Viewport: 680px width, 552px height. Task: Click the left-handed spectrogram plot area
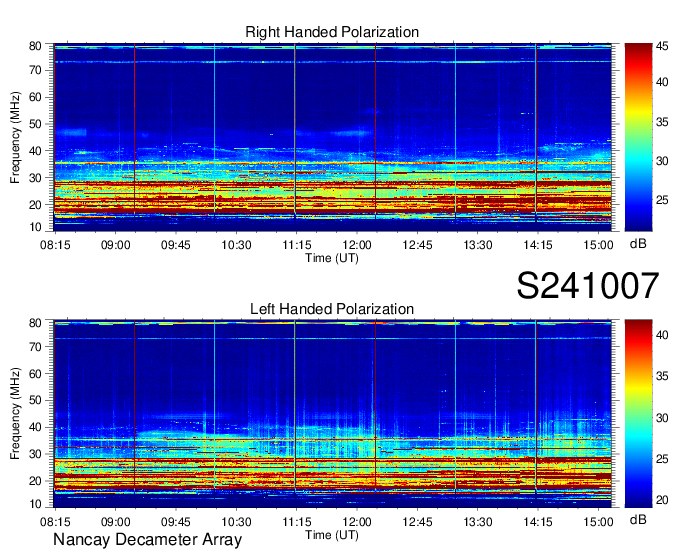click(x=333, y=414)
